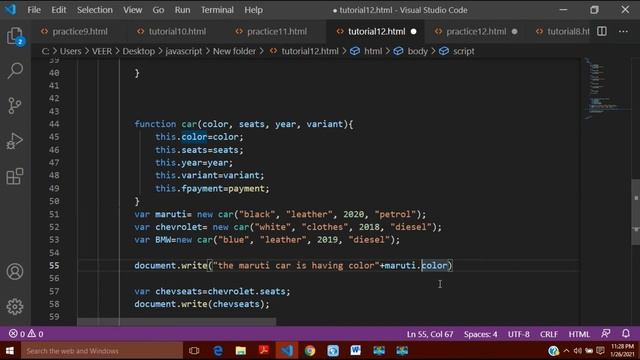
Task: Open Google Chrome from taskbar
Action: tap(310, 351)
